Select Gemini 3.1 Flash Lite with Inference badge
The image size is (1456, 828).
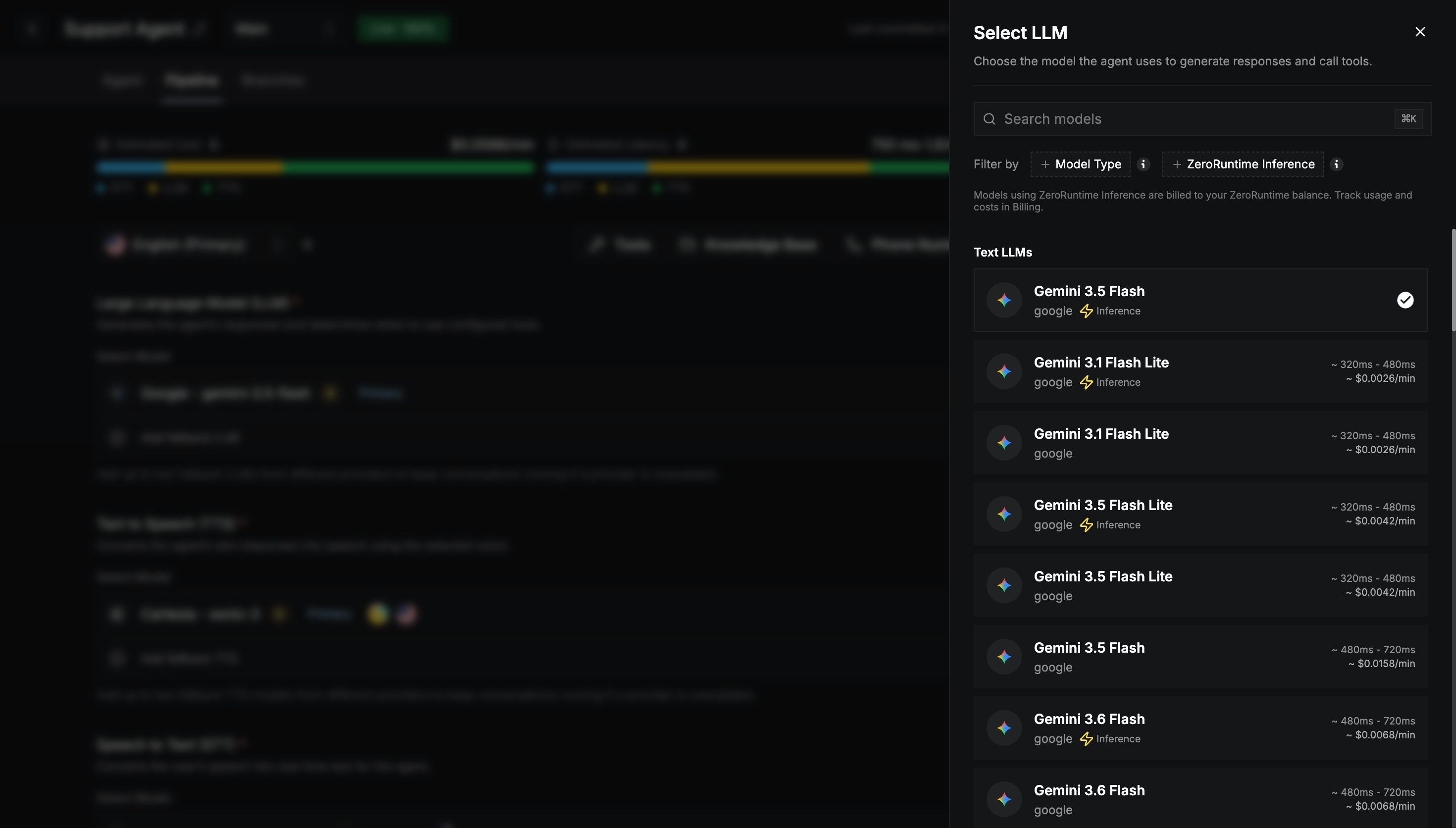point(1200,372)
